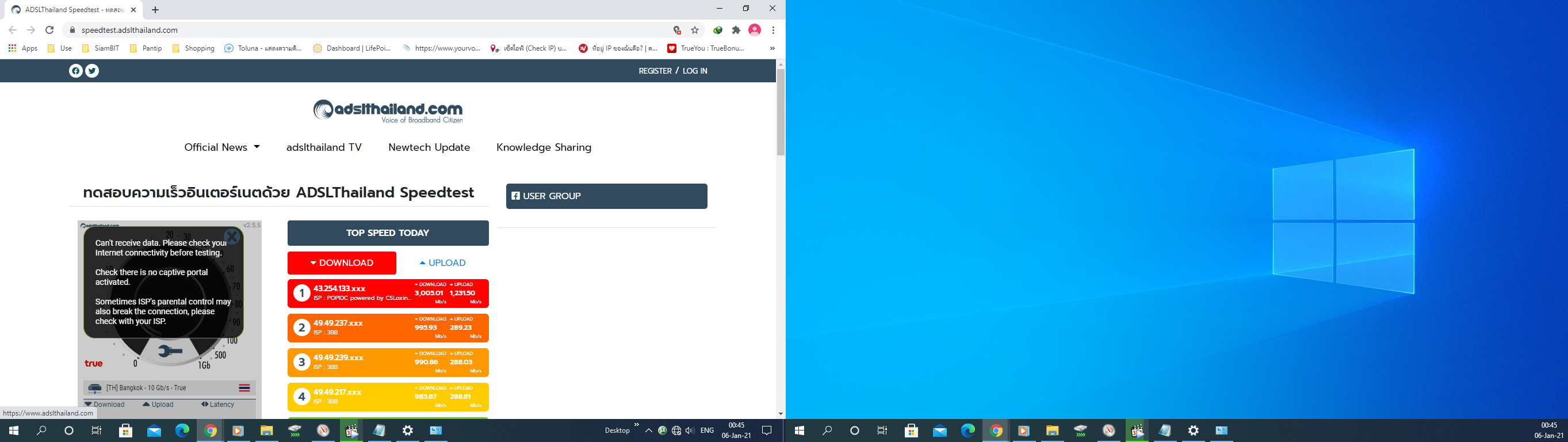Open the Chrome Extensions puzzle icon
This screenshot has height=442, width=1568.
click(736, 30)
